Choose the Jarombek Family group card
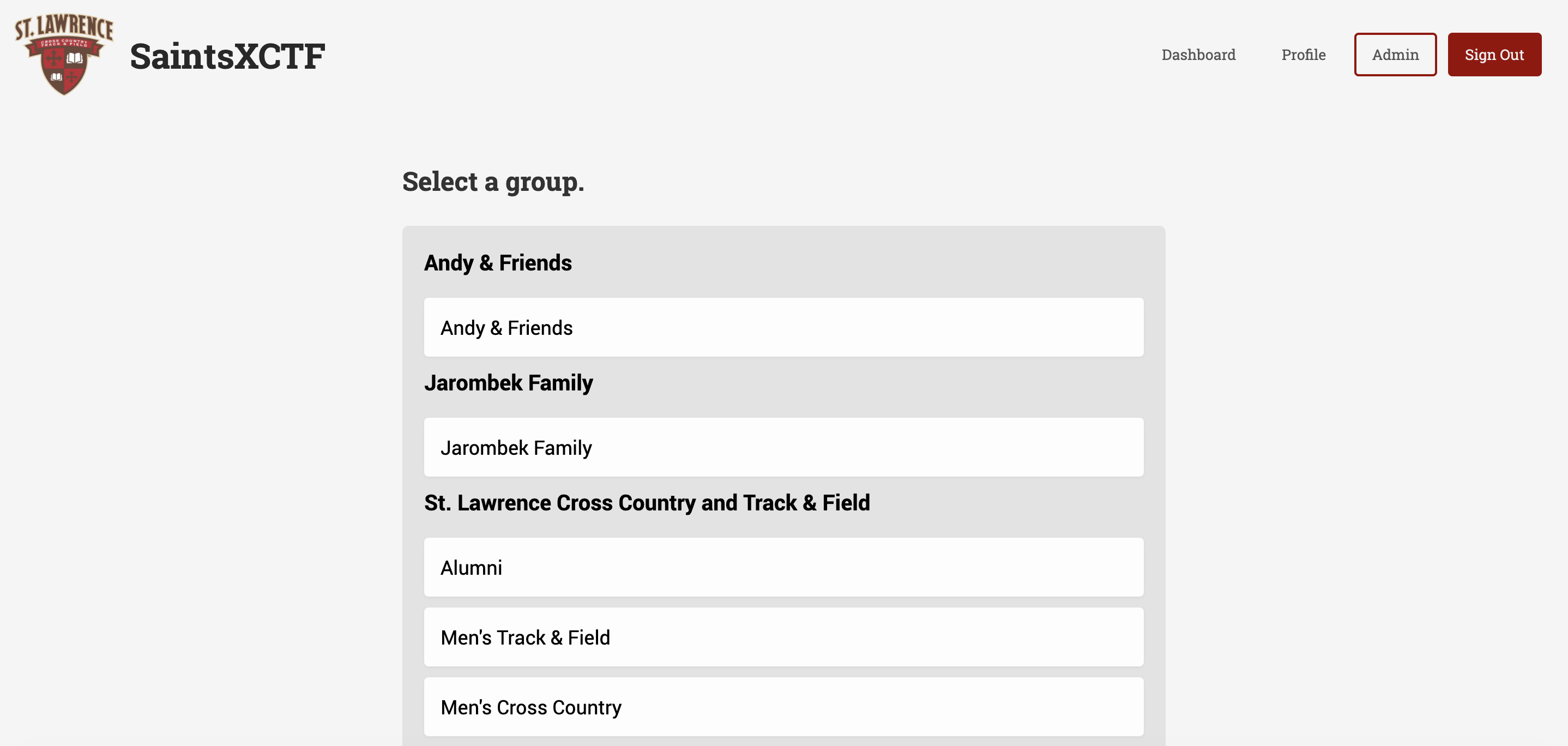The height and width of the screenshot is (746, 1568). [783, 447]
